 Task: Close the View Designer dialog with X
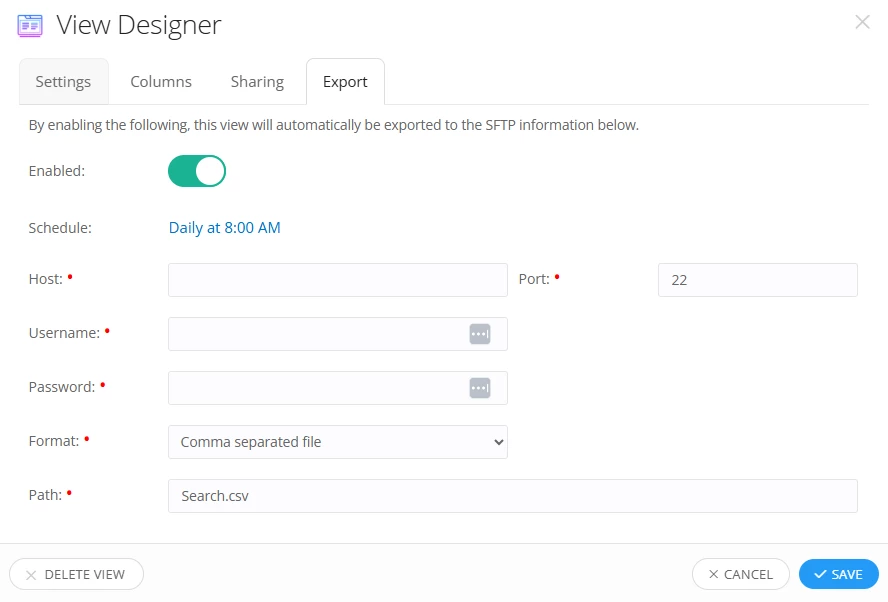pyautogui.click(x=862, y=22)
